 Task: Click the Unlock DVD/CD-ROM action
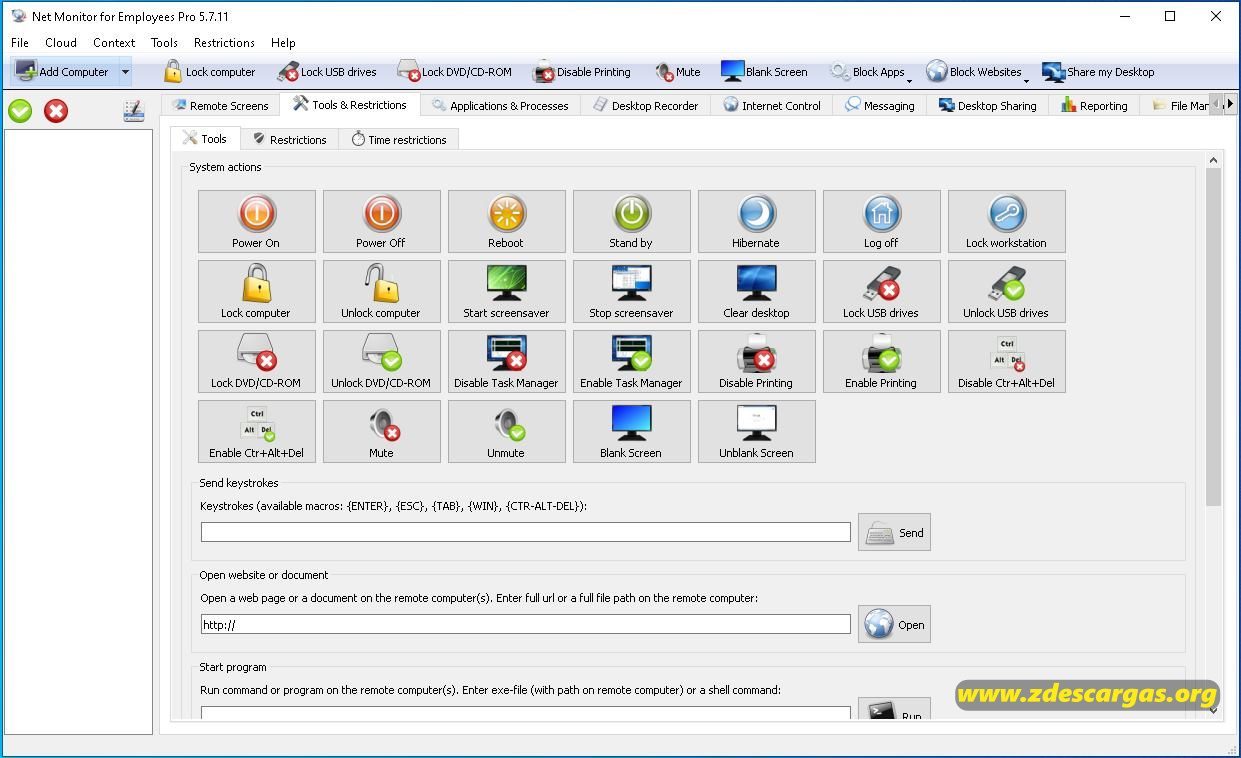point(381,361)
